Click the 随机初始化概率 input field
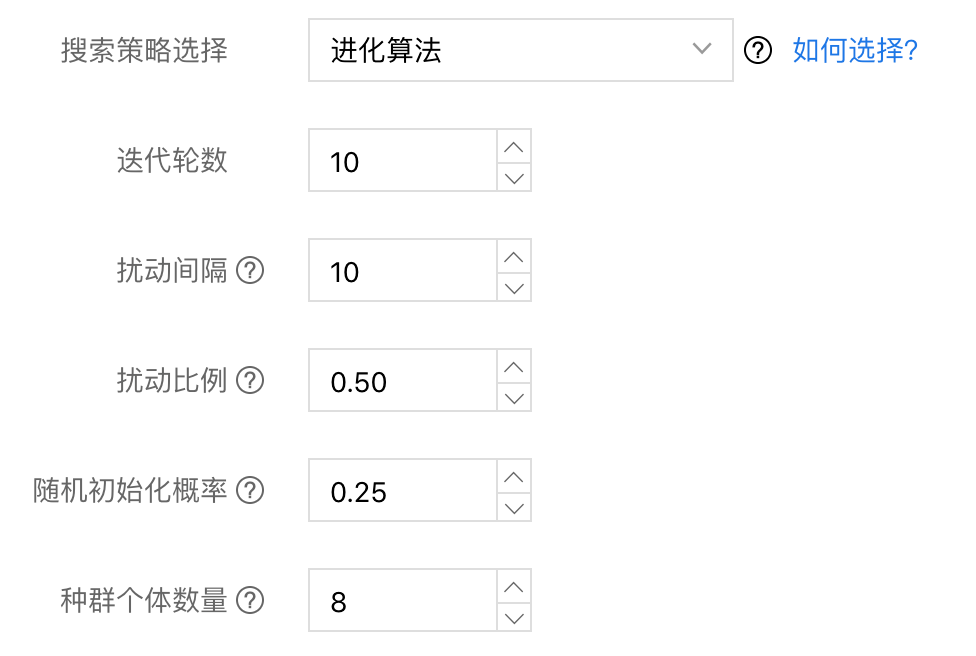 click(402, 491)
